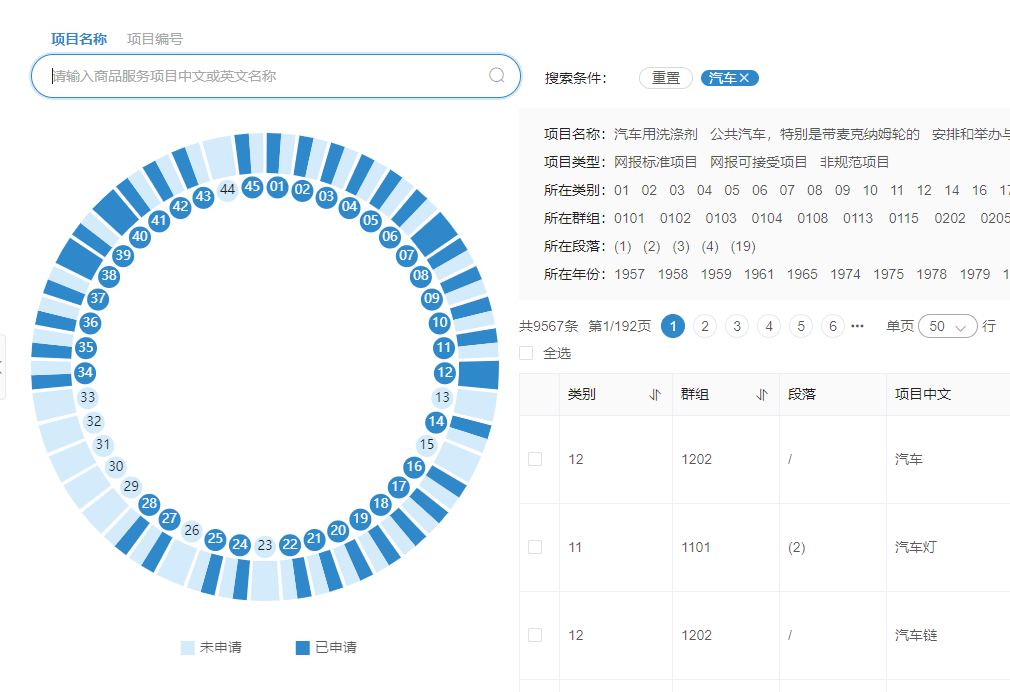
Task: Select class 44 circle on the ring
Action: coord(227,189)
